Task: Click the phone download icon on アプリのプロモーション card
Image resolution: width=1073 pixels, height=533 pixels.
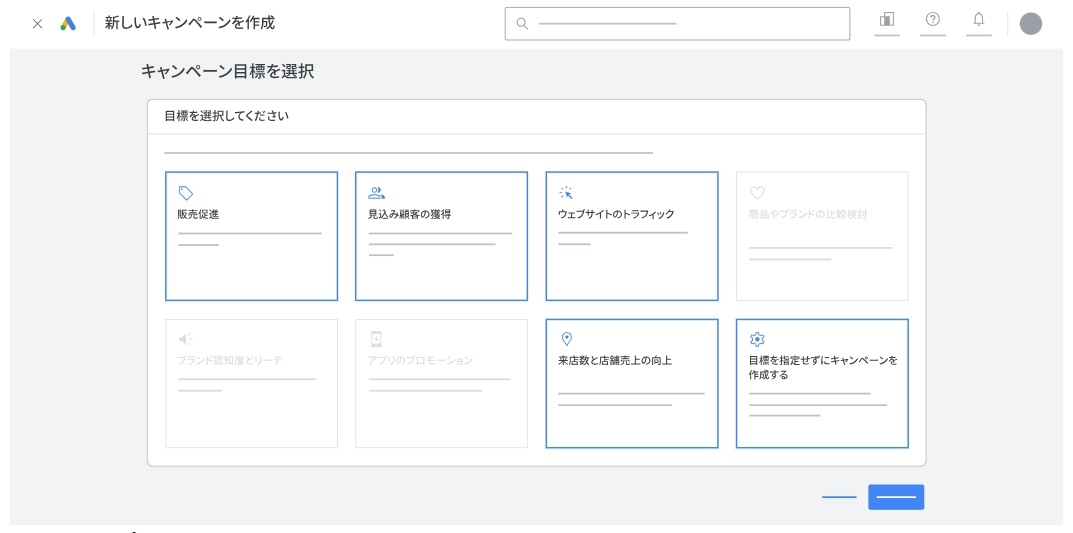Action: pos(376,339)
